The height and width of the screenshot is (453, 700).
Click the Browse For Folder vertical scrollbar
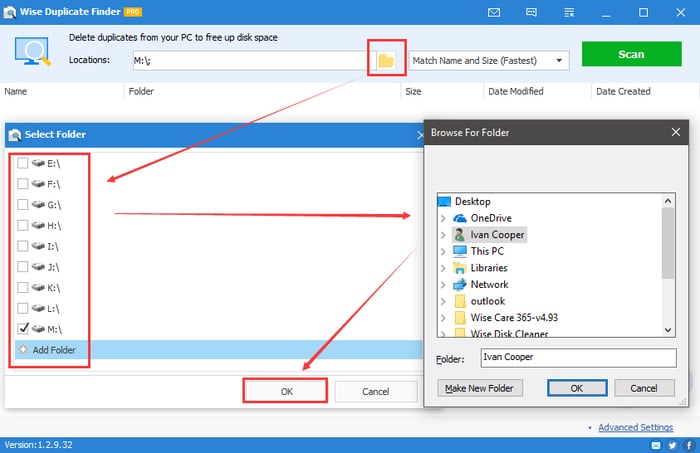click(x=667, y=240)
